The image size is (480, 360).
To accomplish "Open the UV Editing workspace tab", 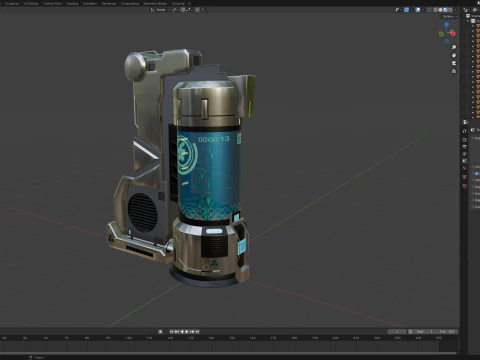I will pos(31,3).
